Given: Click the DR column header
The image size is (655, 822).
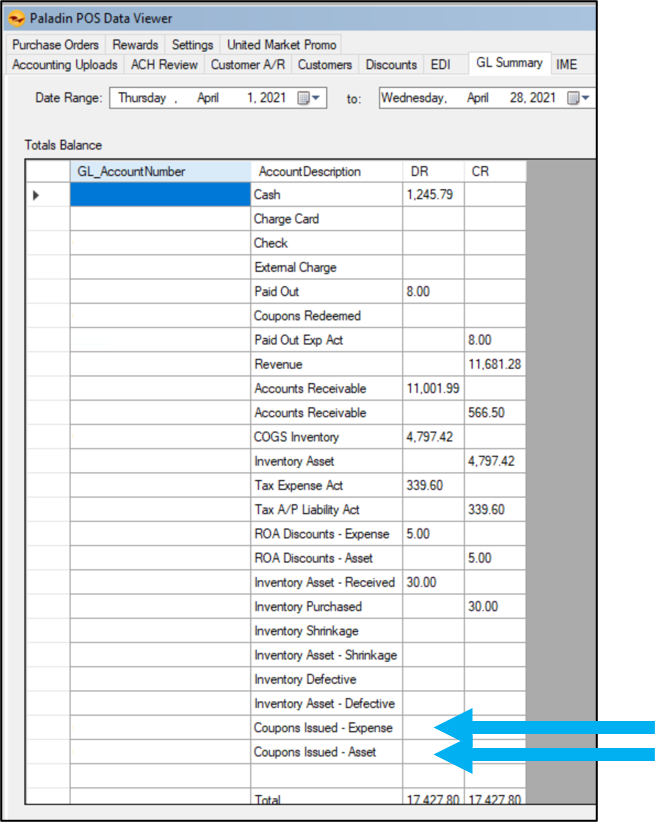Looking at the screenshot, I should point(433,171).
